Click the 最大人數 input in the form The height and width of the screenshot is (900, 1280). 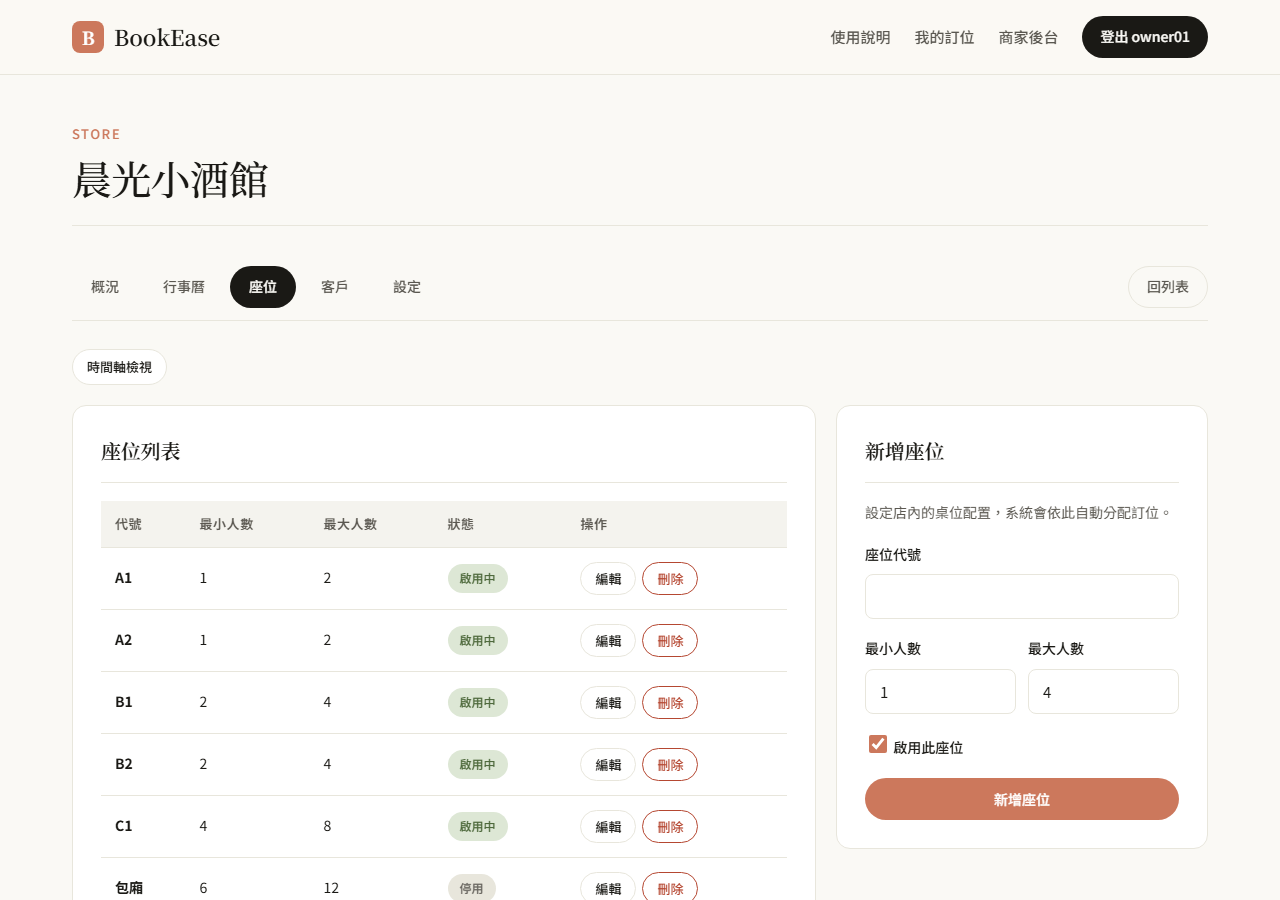click(x=1103, y=692)
